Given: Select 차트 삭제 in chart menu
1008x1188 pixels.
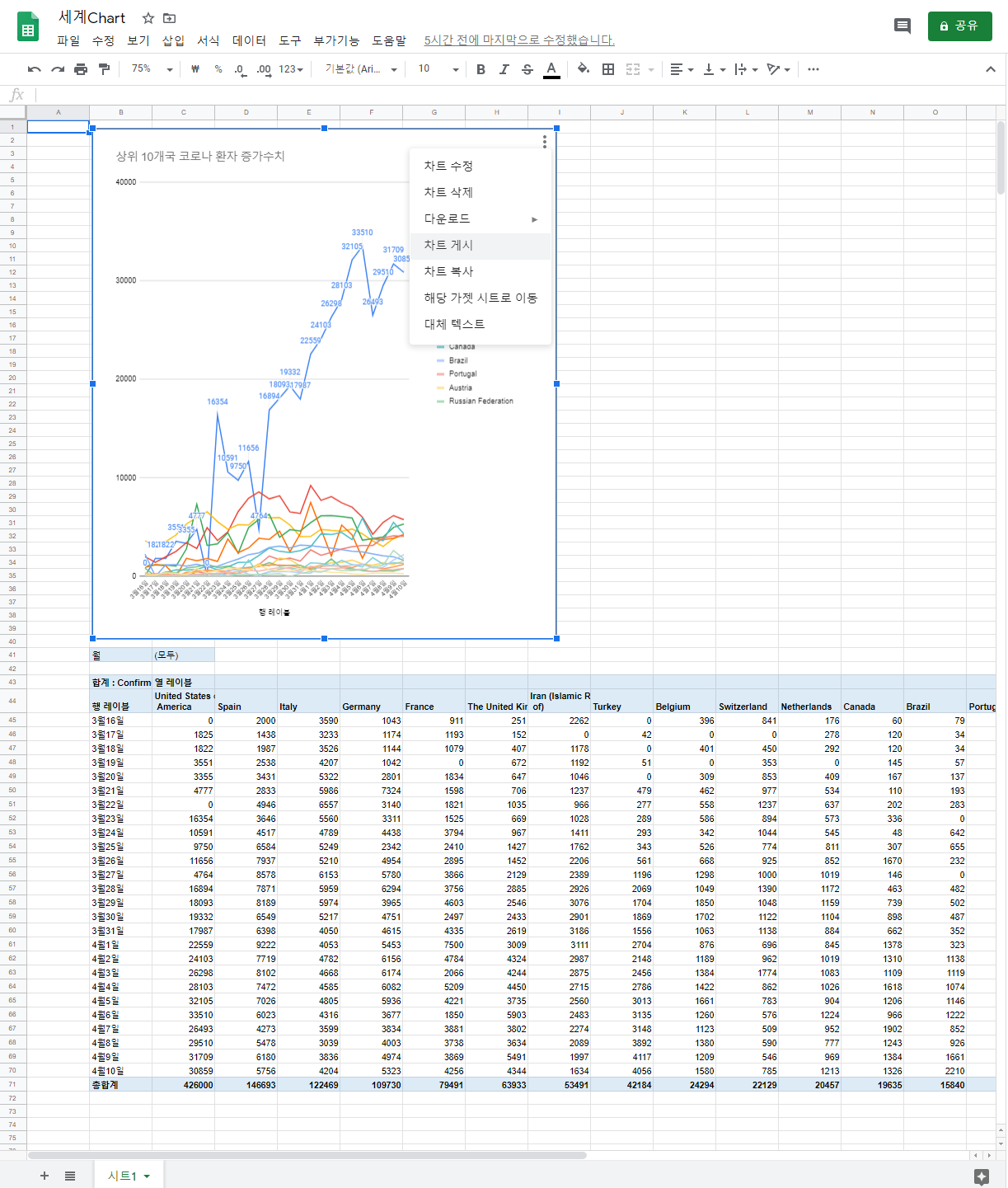Looking at the screenshot, I should click(480, 192).
